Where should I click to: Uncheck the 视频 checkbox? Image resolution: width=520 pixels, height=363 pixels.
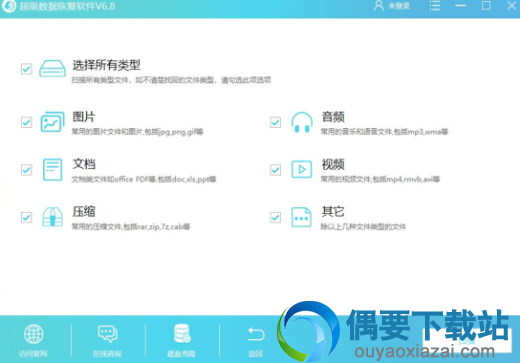coord(275,170)
